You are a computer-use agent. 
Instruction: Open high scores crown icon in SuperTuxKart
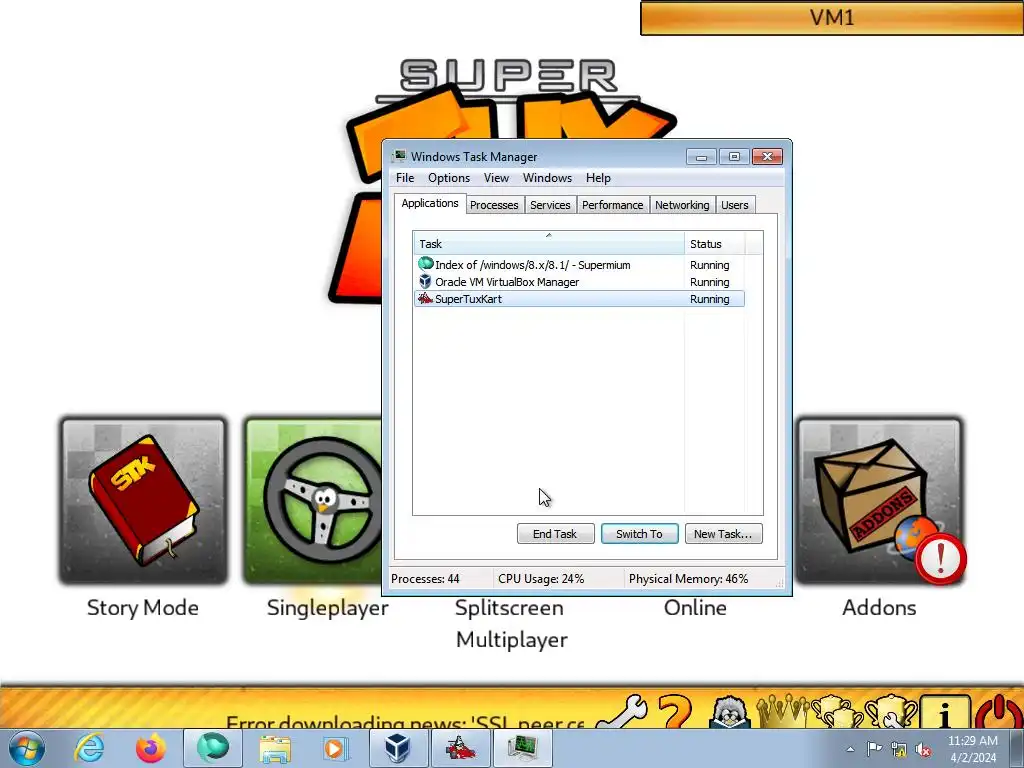pyautogui.click(x=781, y=711)
